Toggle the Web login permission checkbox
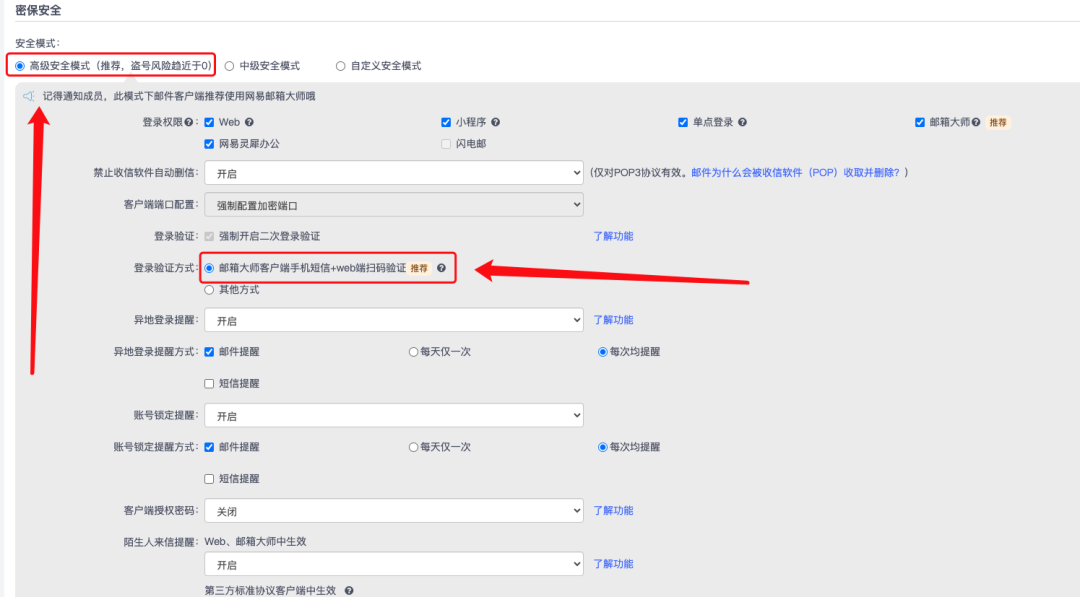Screen dimensions: 1080x597 pos(209,123)
